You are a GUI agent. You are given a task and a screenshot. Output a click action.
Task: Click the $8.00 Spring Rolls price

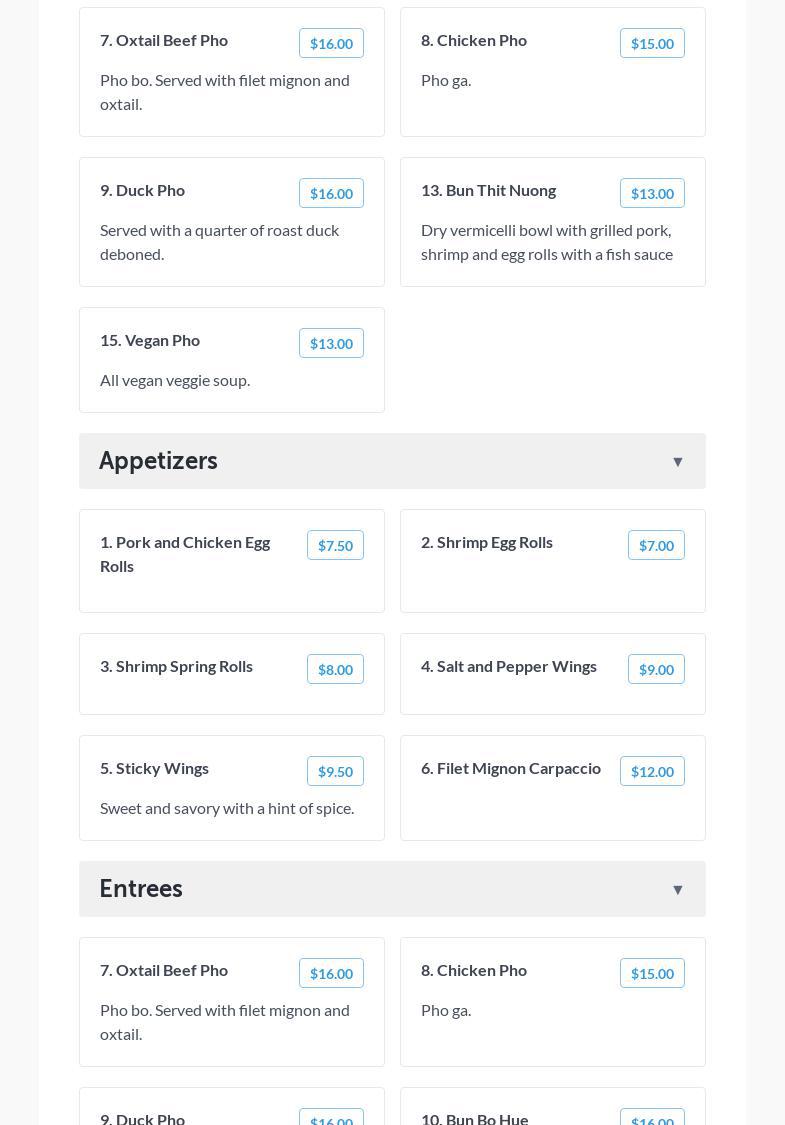coord(335,669)
